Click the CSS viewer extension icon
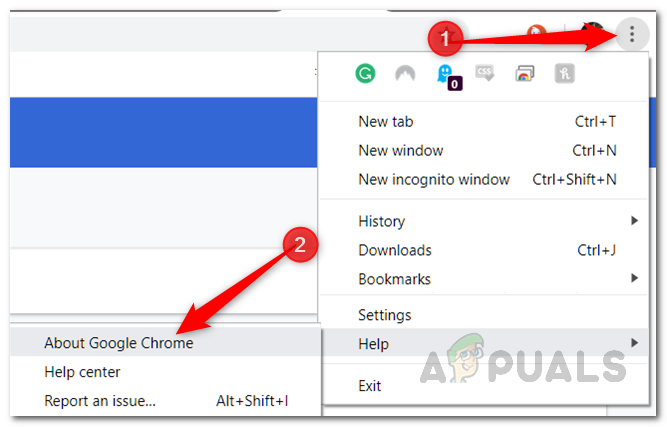Screen dimensions: 667x427 tap(485, 73)
